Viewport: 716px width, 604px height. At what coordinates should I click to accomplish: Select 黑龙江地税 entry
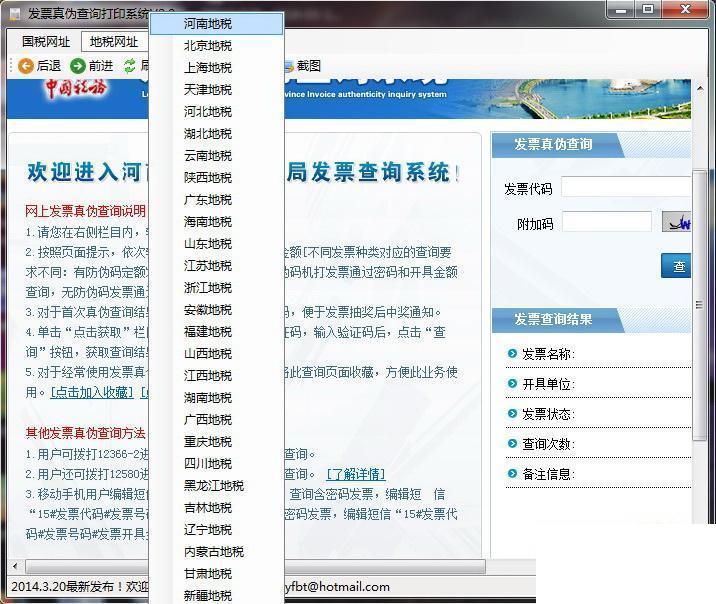pos(216,486)
